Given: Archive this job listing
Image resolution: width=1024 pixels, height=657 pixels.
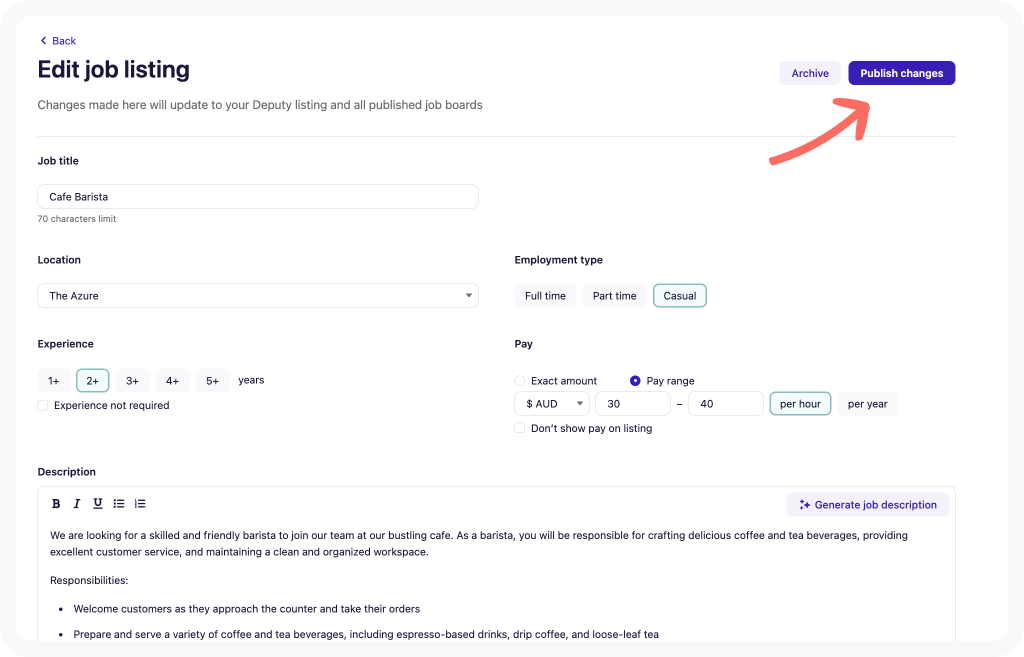Looking at the screenshot, I should point(810,73).
